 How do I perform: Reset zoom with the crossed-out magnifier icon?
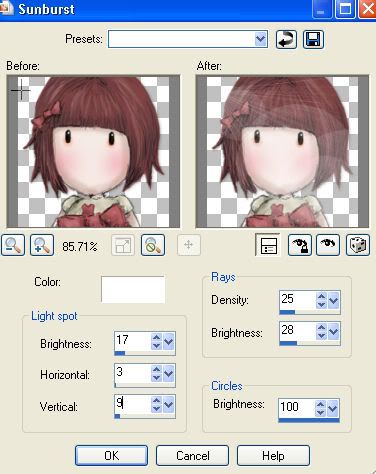(153, 245)
